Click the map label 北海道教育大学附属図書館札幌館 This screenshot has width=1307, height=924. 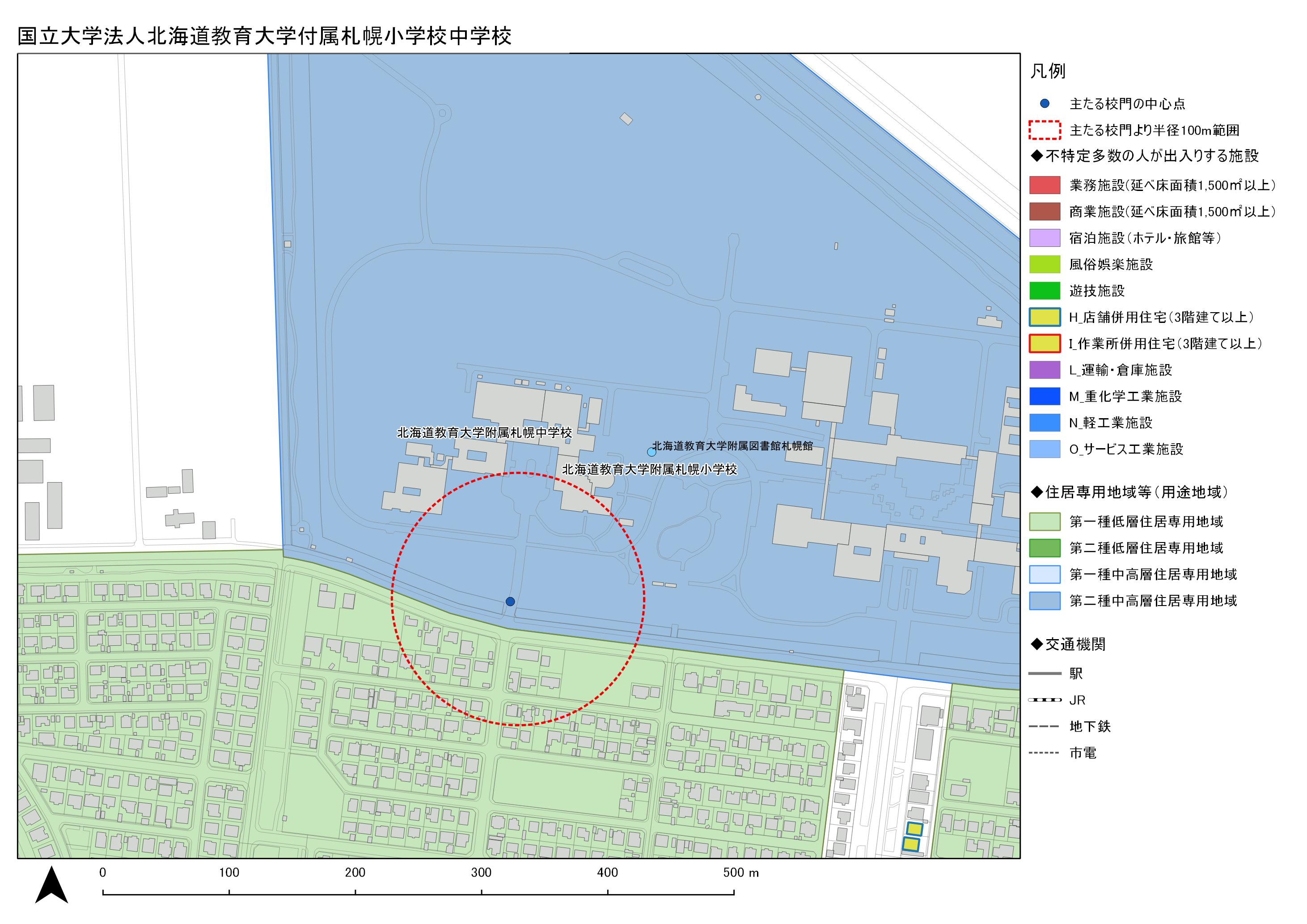732,446
